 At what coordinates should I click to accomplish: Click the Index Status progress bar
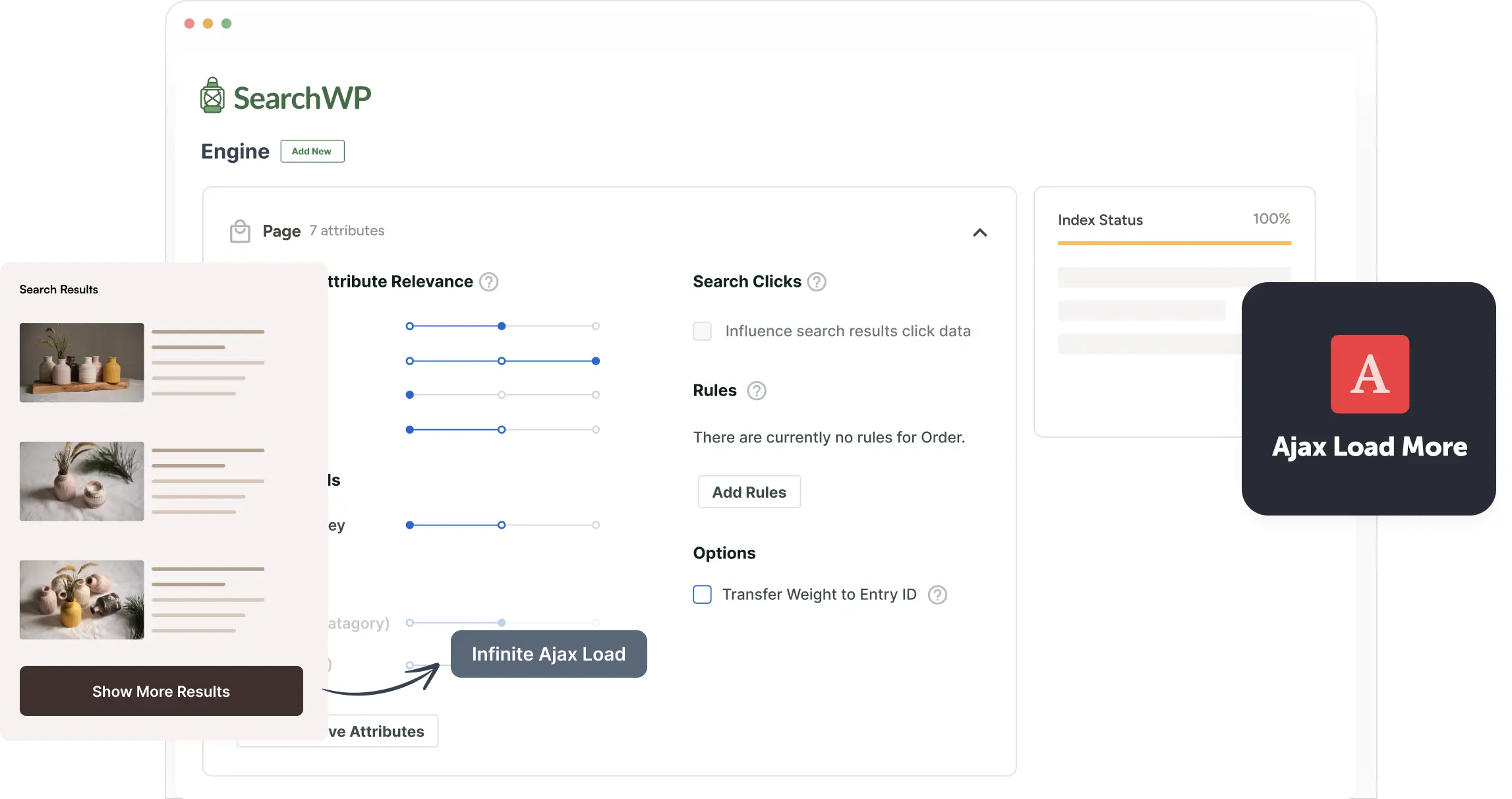coord(1174,243)
